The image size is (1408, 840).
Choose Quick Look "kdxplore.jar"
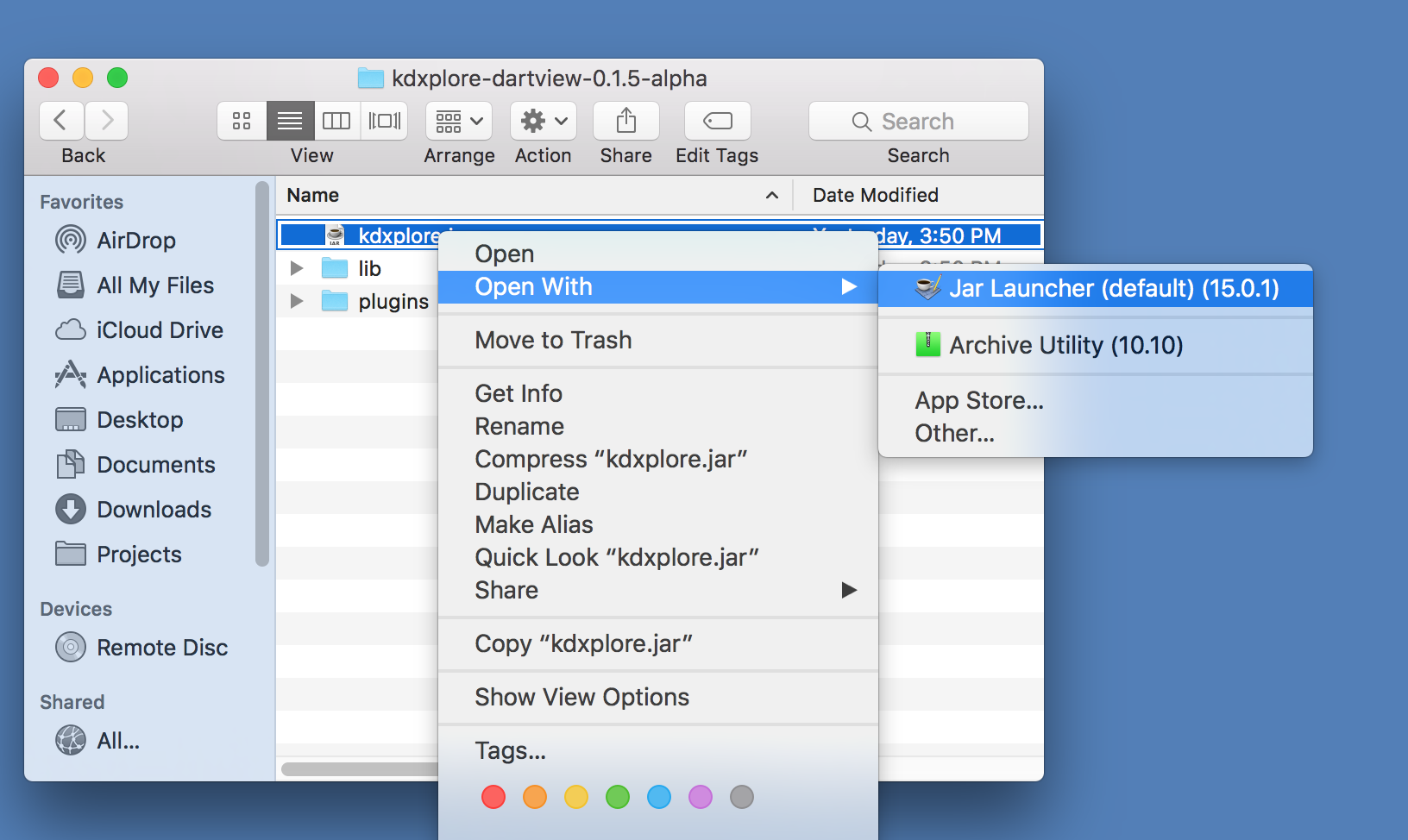658,557
